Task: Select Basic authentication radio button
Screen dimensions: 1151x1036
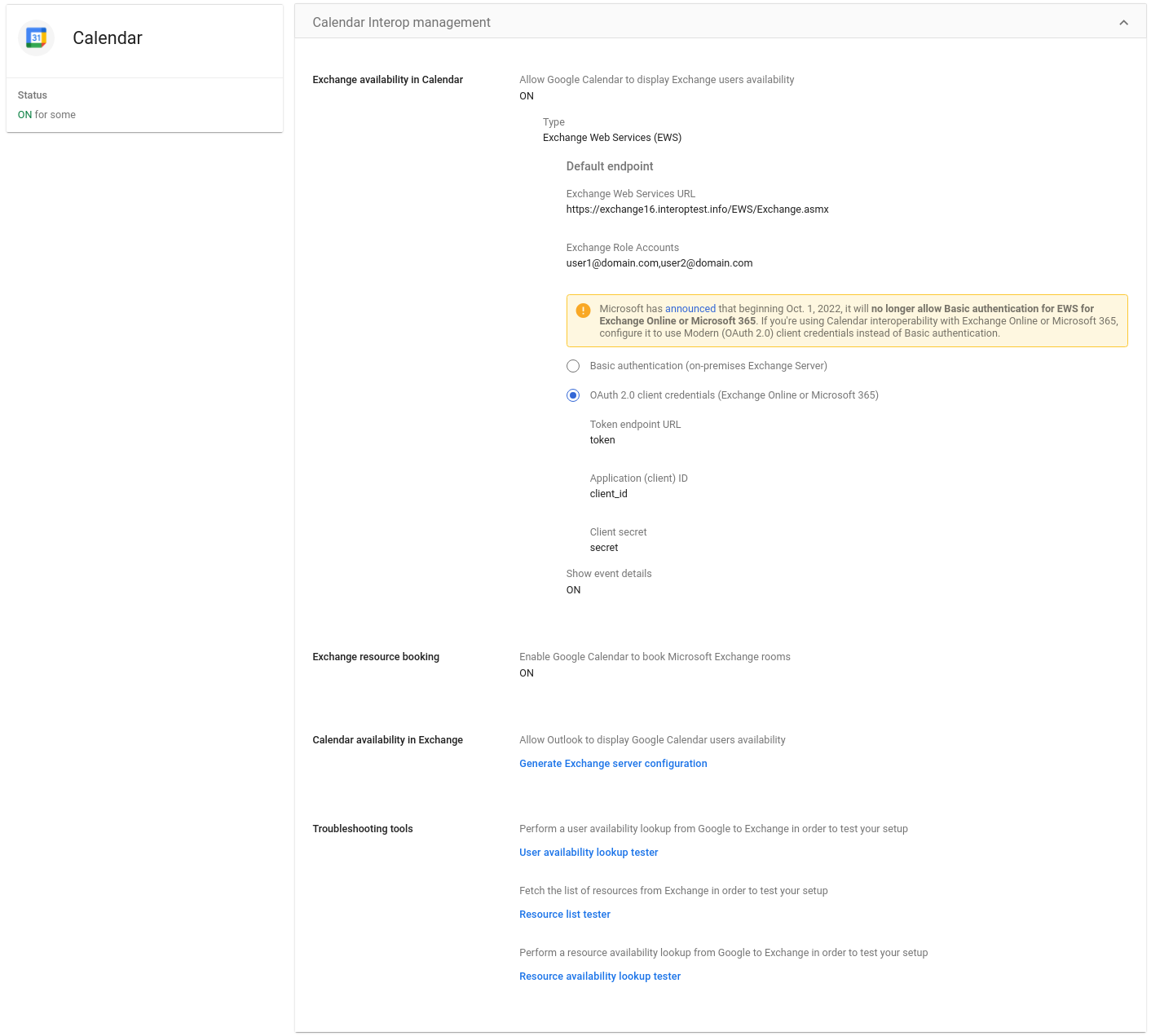Action: pos(573,366)
